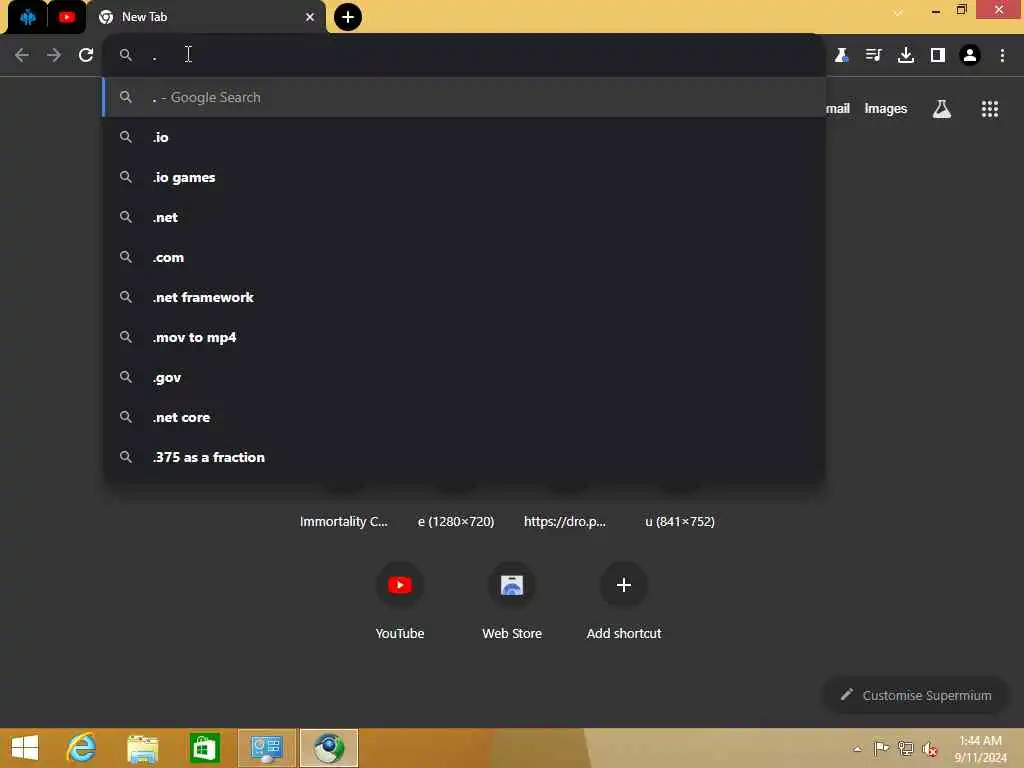This screenshot has width=1024, height=768.
Task: Open the downloads toolbar icon
Action: point(905,55)
